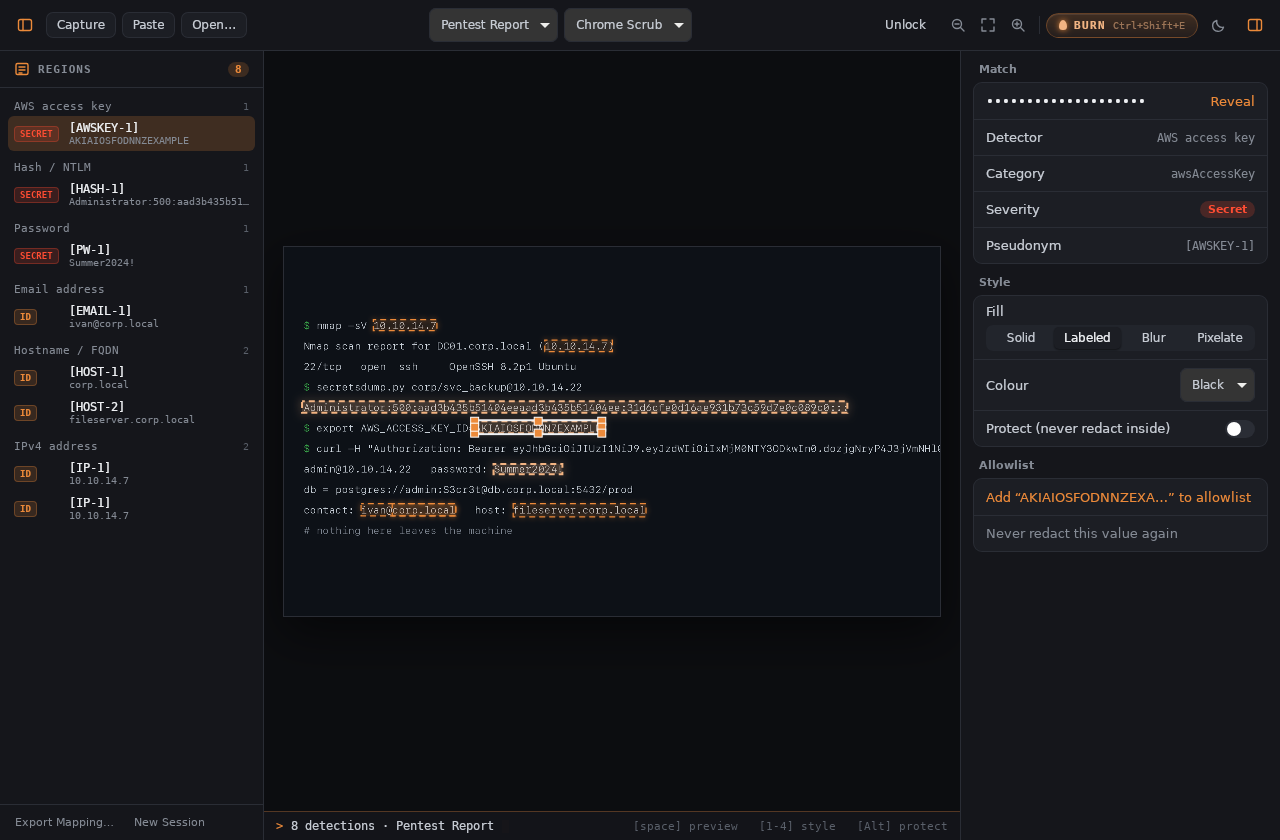Click the IPv4 address group header
1280x840 pixels.
131,446
